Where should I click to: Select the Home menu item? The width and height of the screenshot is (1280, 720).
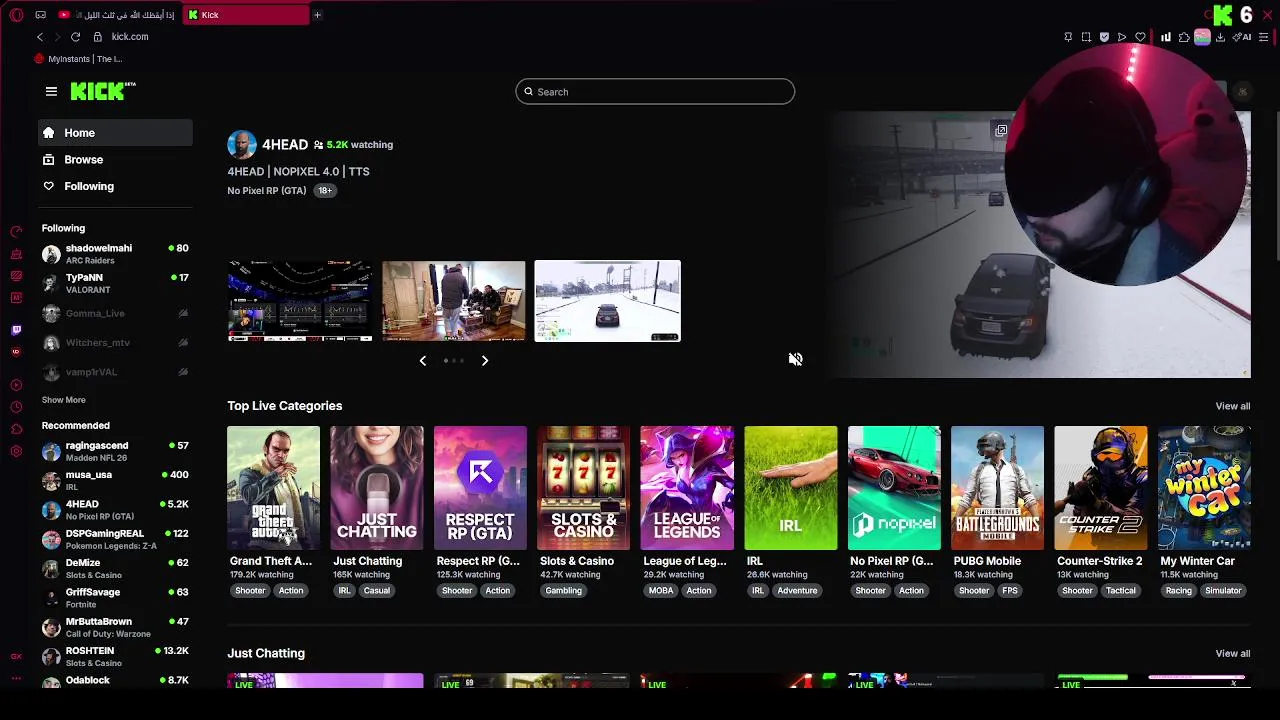[x=116, y=133]
